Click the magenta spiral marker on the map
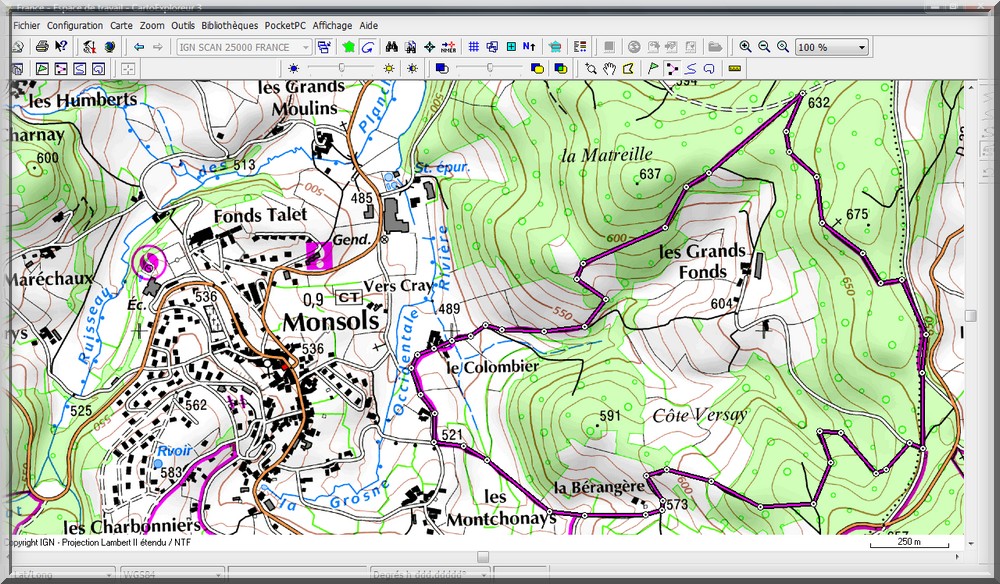The height and width of the screenshot is (584, 1000). coord(149,261)
